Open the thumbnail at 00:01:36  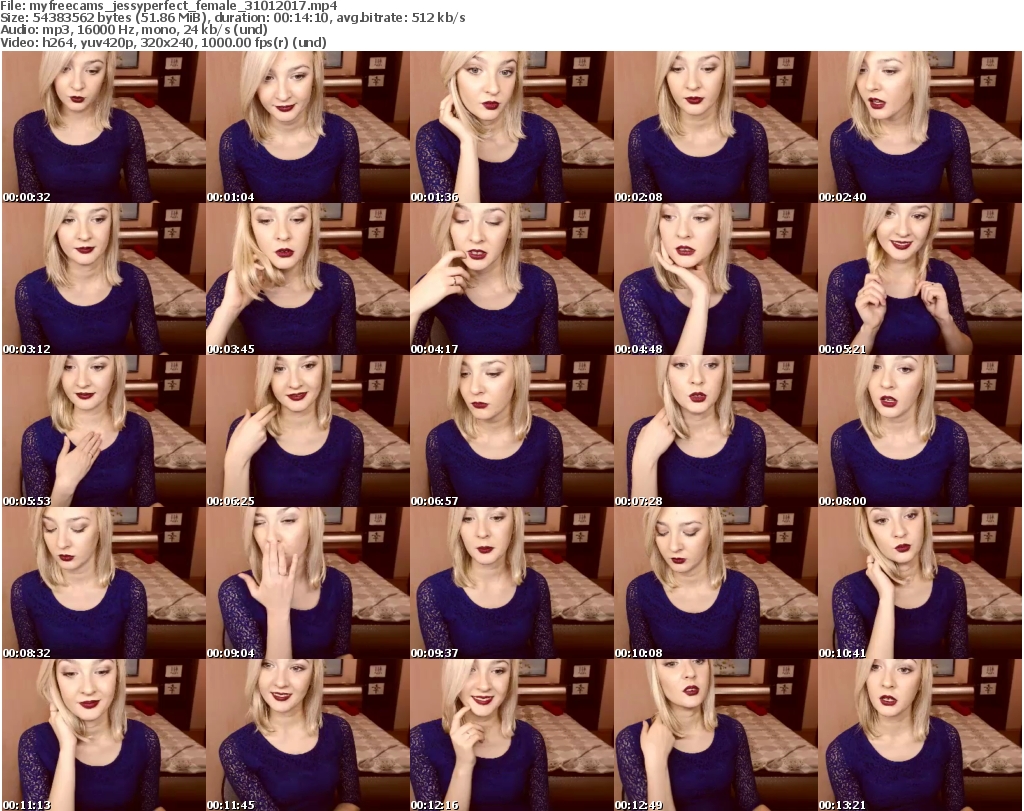click(x=511, y=127)
